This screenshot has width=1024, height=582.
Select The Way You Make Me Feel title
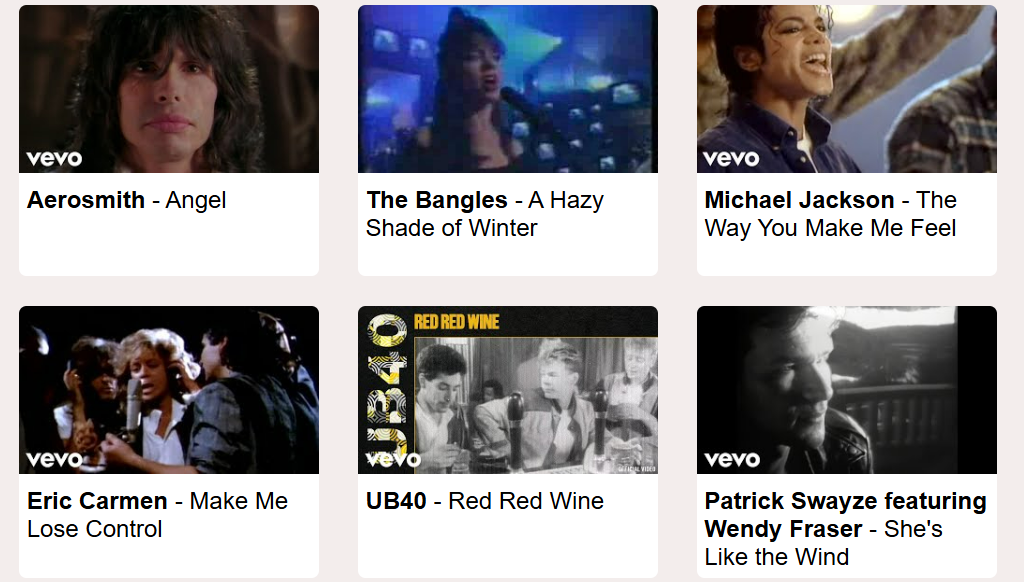(831, 214)
